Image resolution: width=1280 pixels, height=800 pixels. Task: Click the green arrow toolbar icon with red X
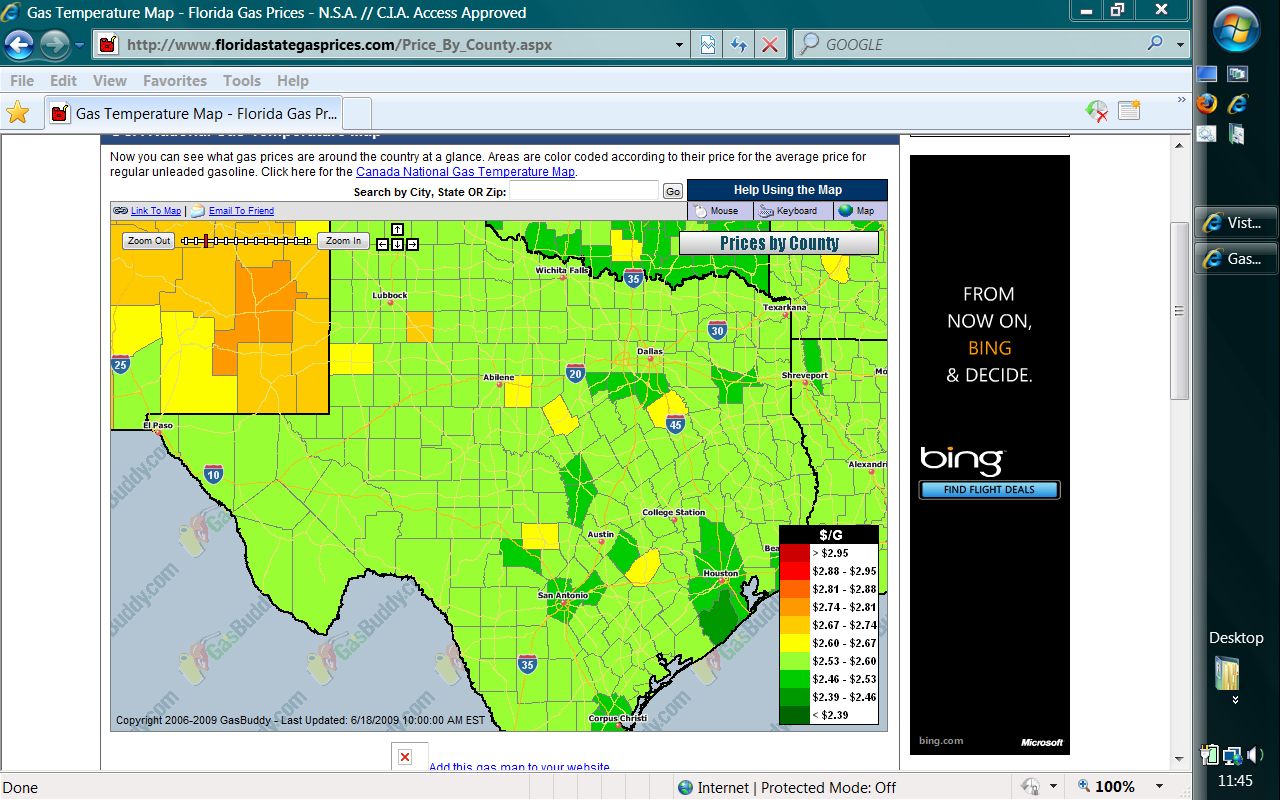click(1097, 111)
